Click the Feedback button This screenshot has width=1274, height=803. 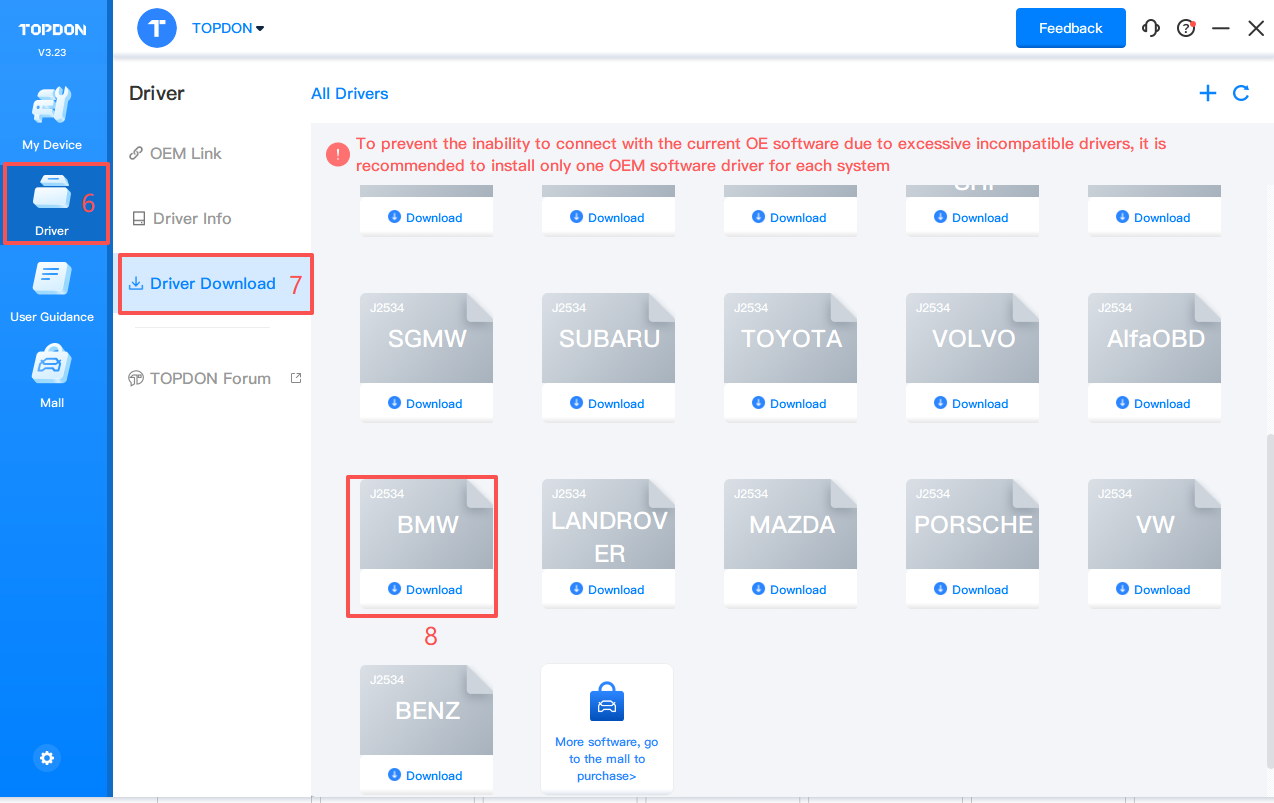click(1070, 28)
